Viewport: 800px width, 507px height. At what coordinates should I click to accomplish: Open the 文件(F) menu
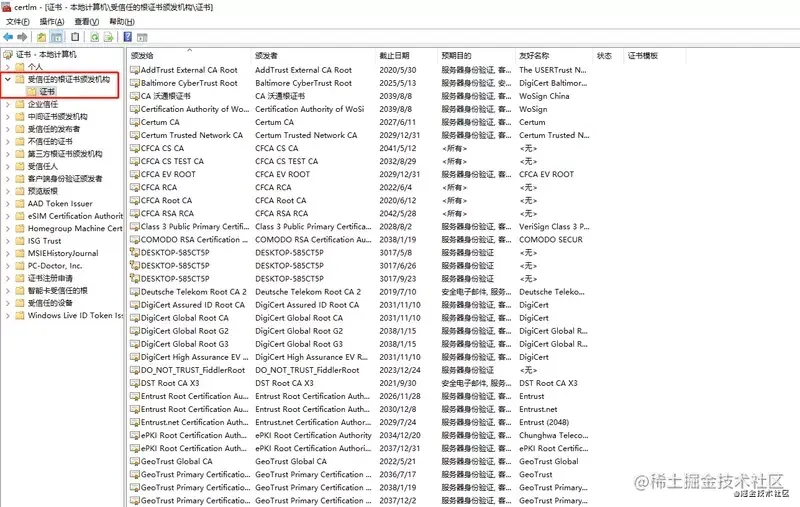[18, 21]
